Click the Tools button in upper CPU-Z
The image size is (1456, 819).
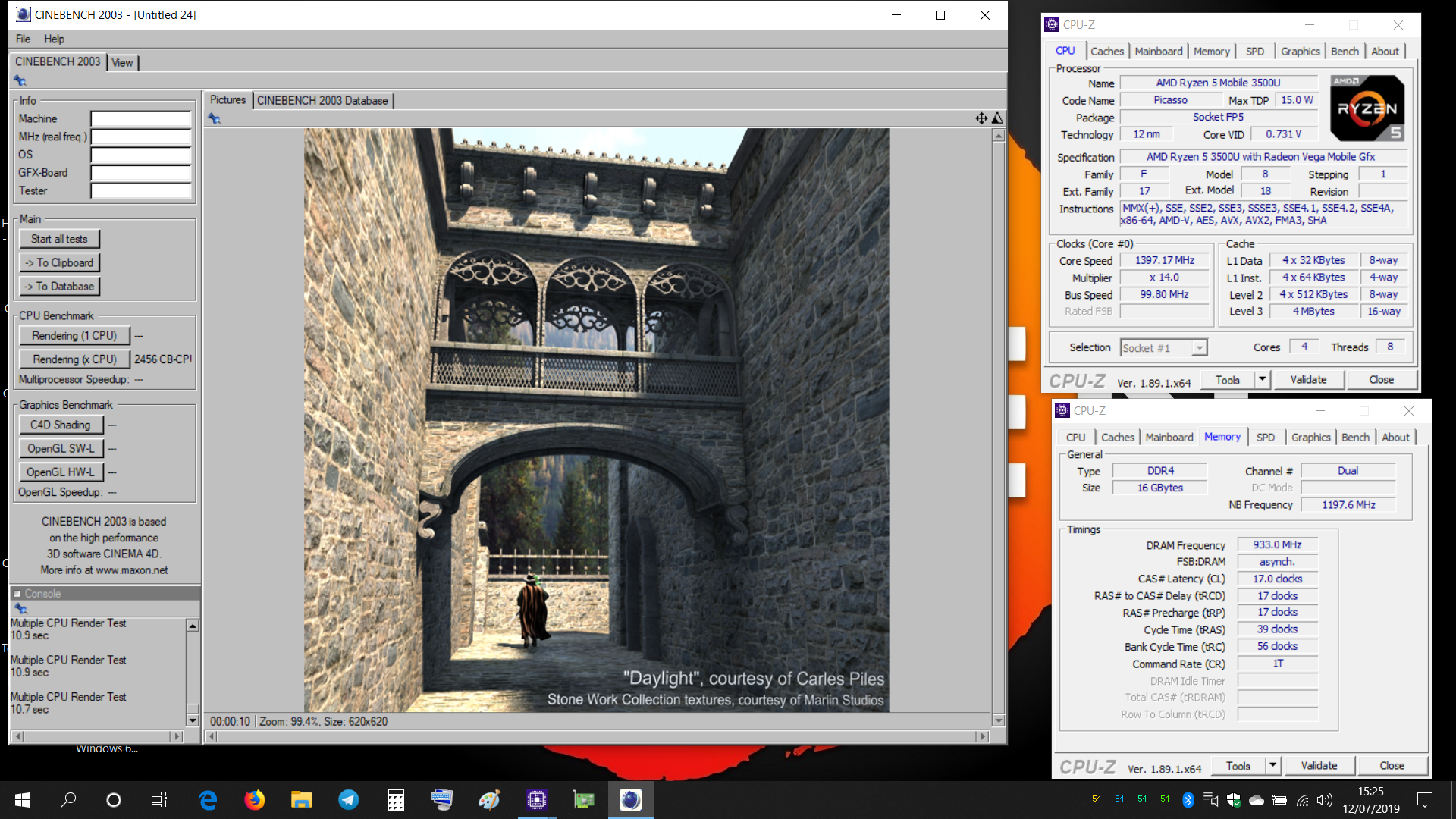tap(1228, 380)
